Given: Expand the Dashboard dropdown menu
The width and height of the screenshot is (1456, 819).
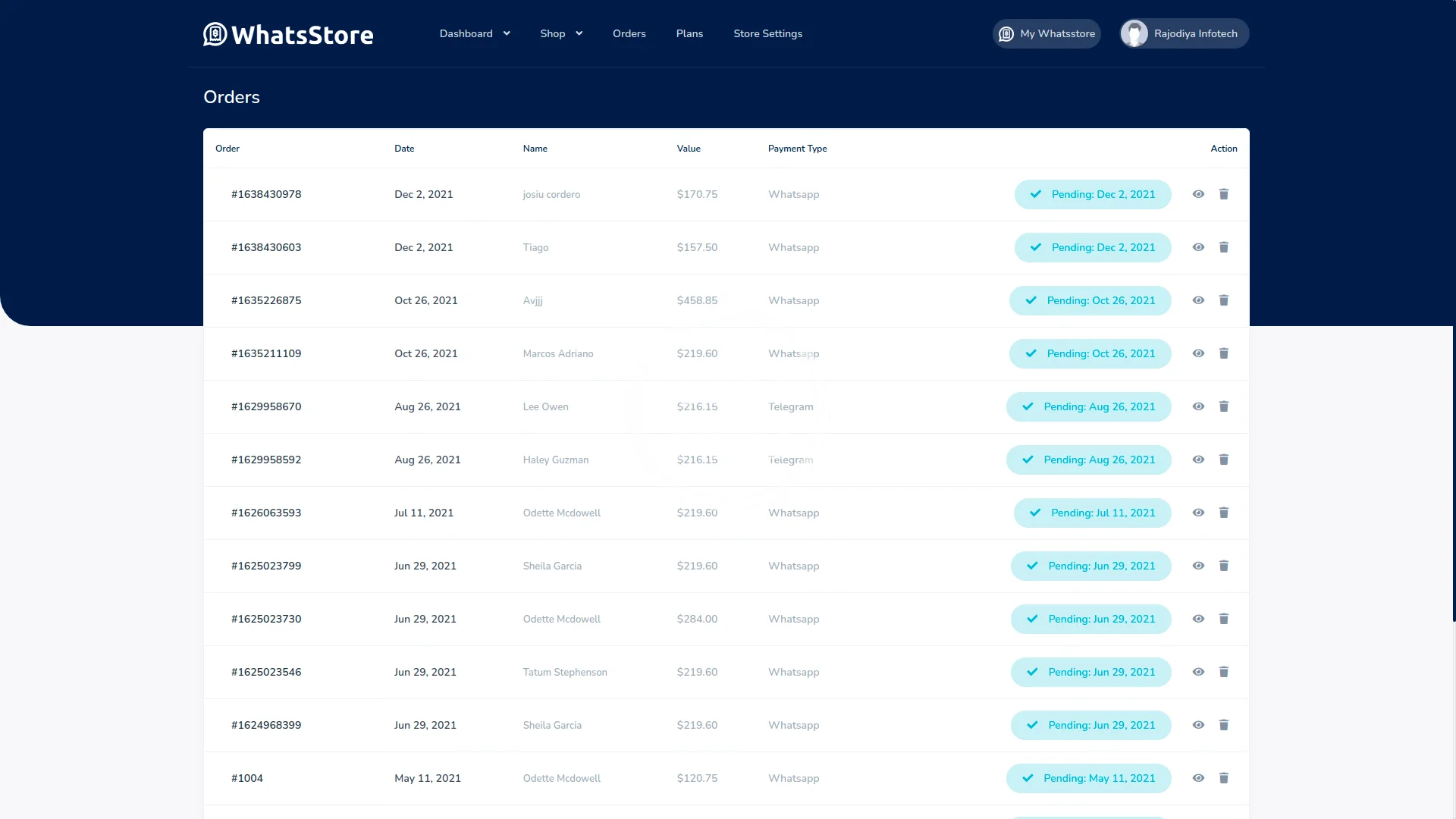Looking at the screenshot, I should coord(475,33).
